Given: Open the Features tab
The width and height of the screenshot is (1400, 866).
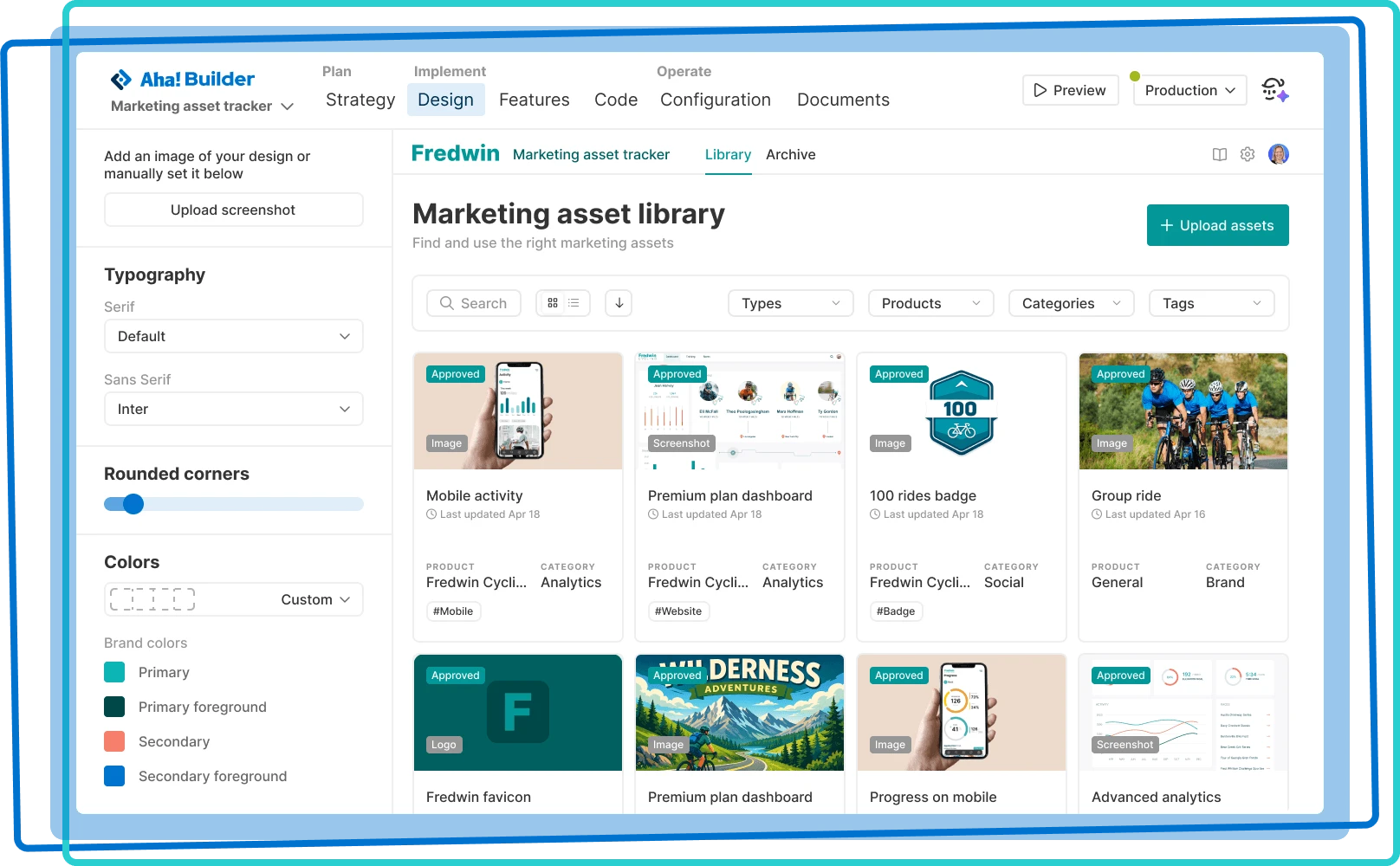Looking at the screenshot, I should click(535, 100).
